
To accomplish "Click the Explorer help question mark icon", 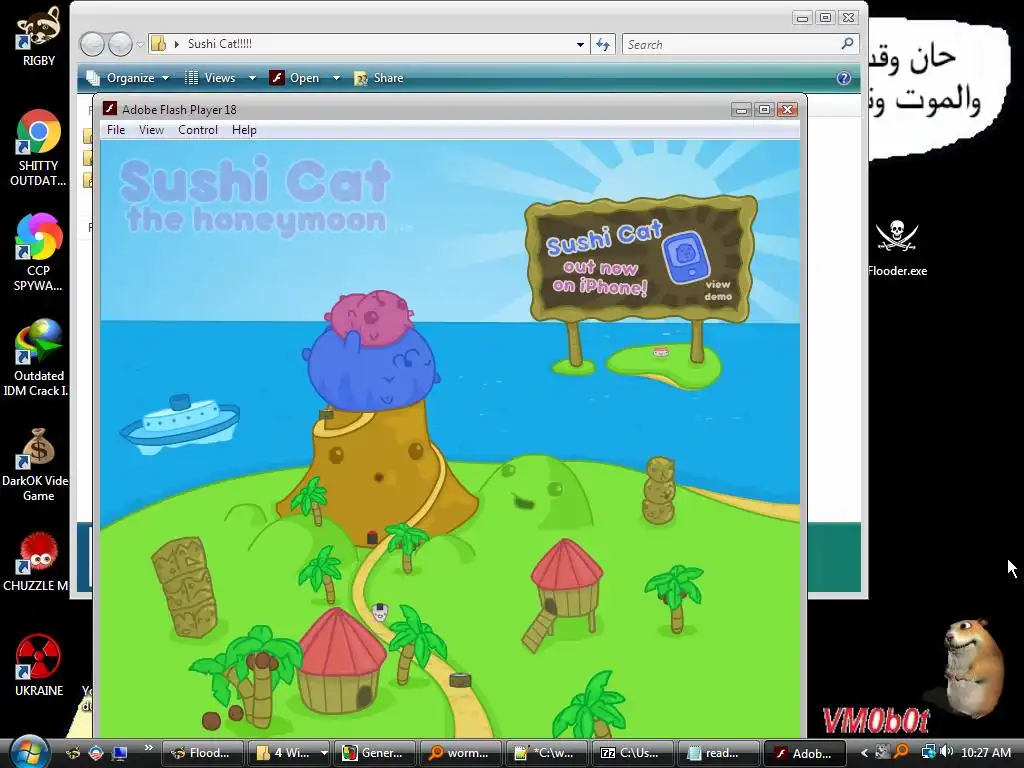I will [x=844, y=78].
